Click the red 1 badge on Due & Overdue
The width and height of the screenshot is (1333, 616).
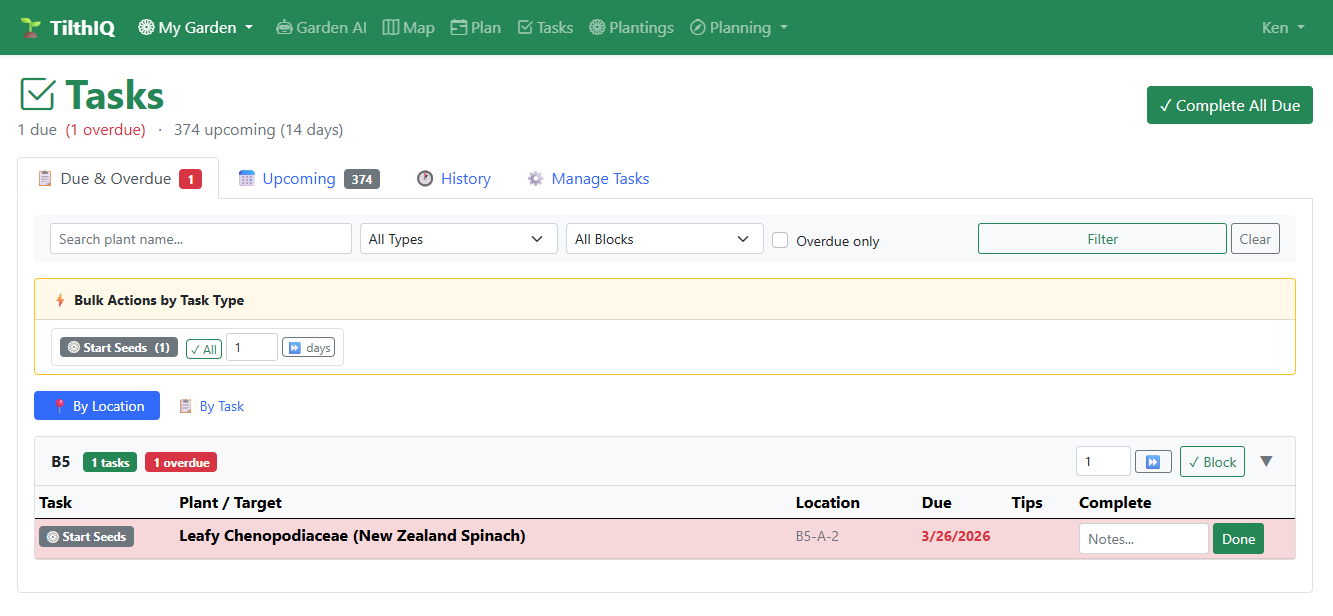(x=191, y=179)
